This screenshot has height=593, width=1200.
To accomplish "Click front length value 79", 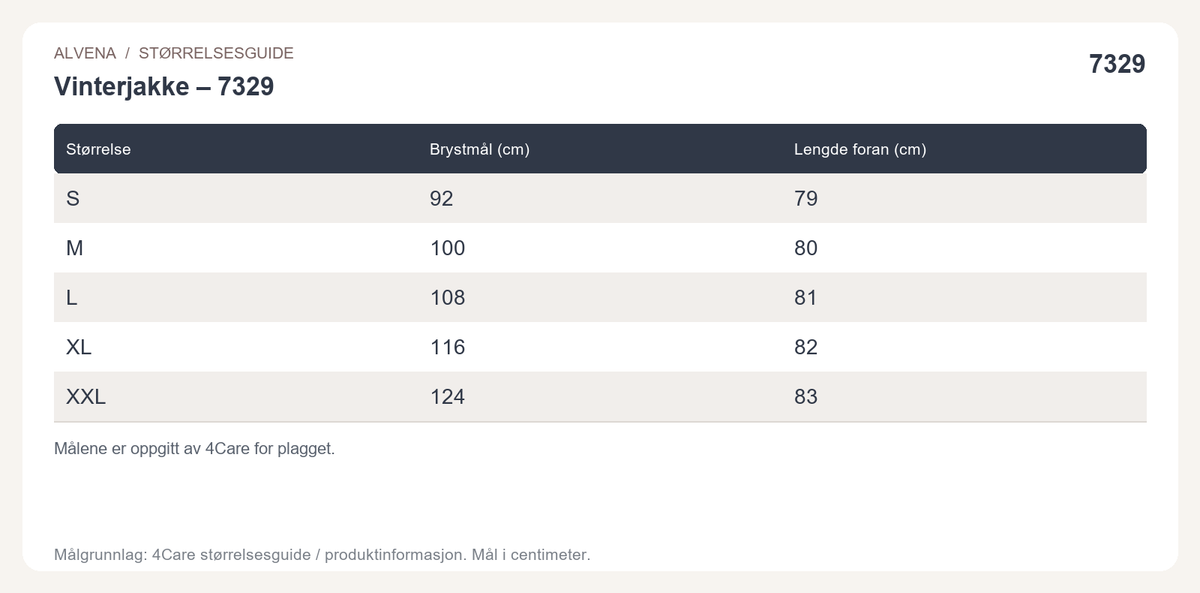I will [x=805, y=198].
